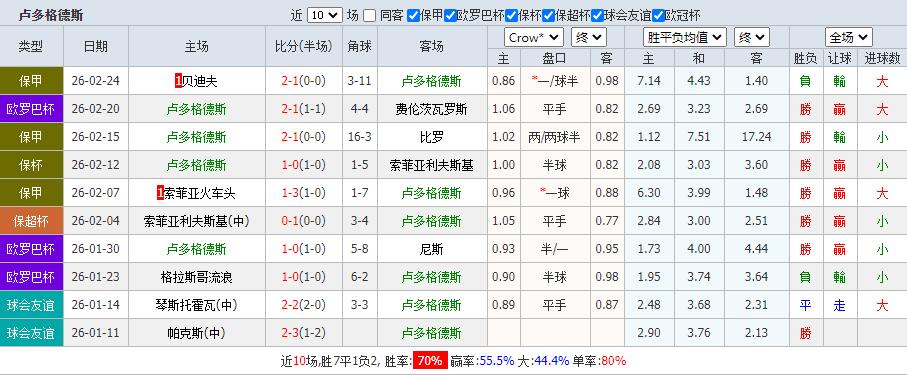
Task: Click 索菲亚火车头 home team
Action: pyautogui.click(x=200, y=193)
